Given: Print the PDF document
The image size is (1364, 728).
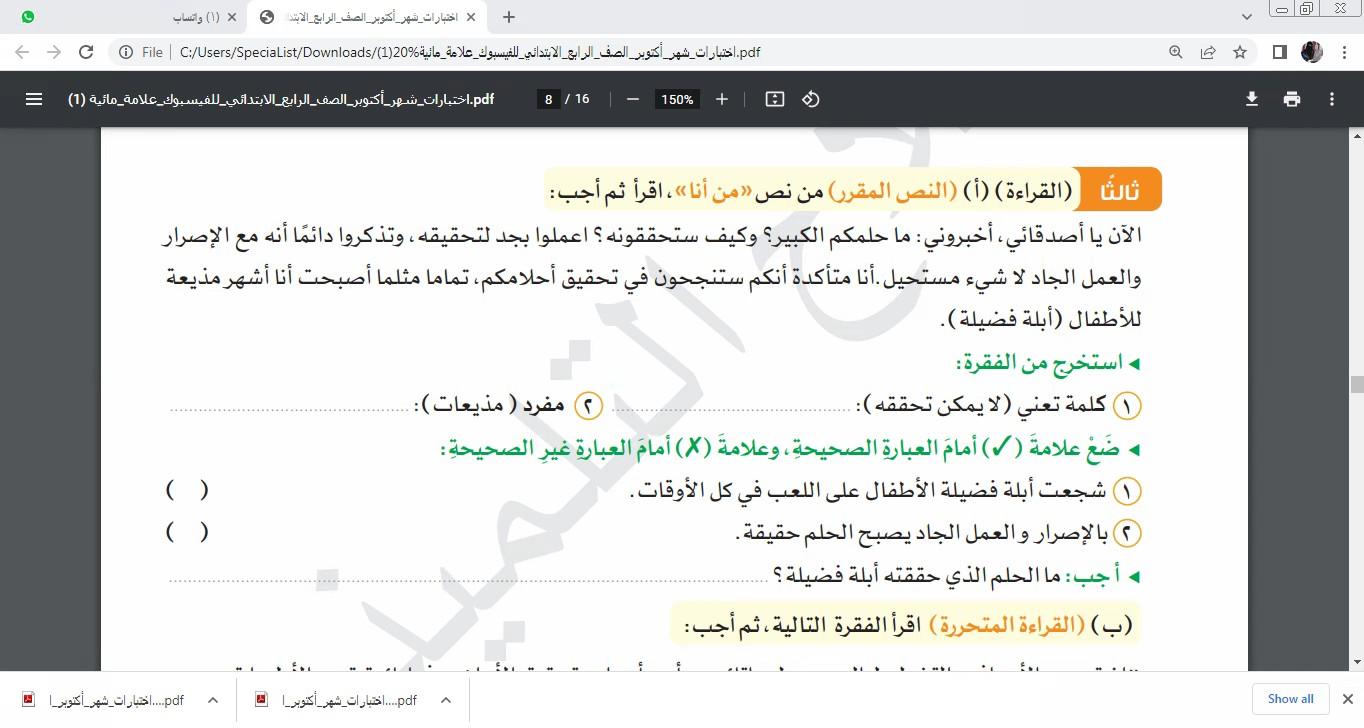Looking at the screenshot, I should (1292, 99).
